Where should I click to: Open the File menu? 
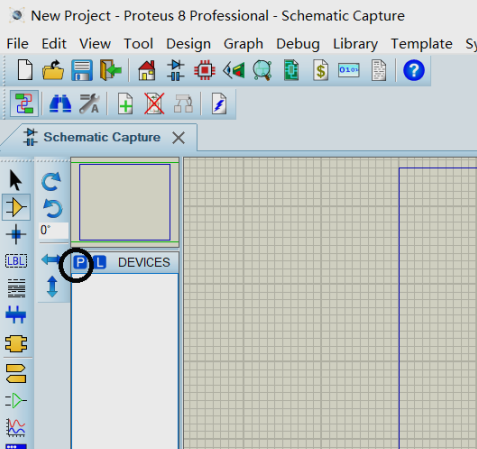coord(17,44)
